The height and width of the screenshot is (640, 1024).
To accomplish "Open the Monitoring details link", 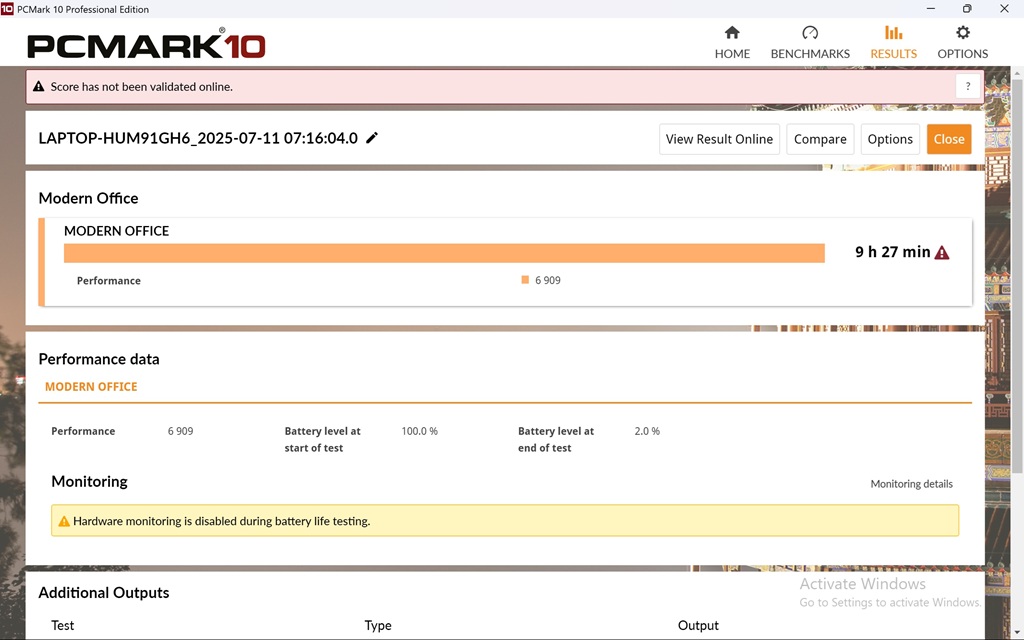I will (x=911, y=484).
